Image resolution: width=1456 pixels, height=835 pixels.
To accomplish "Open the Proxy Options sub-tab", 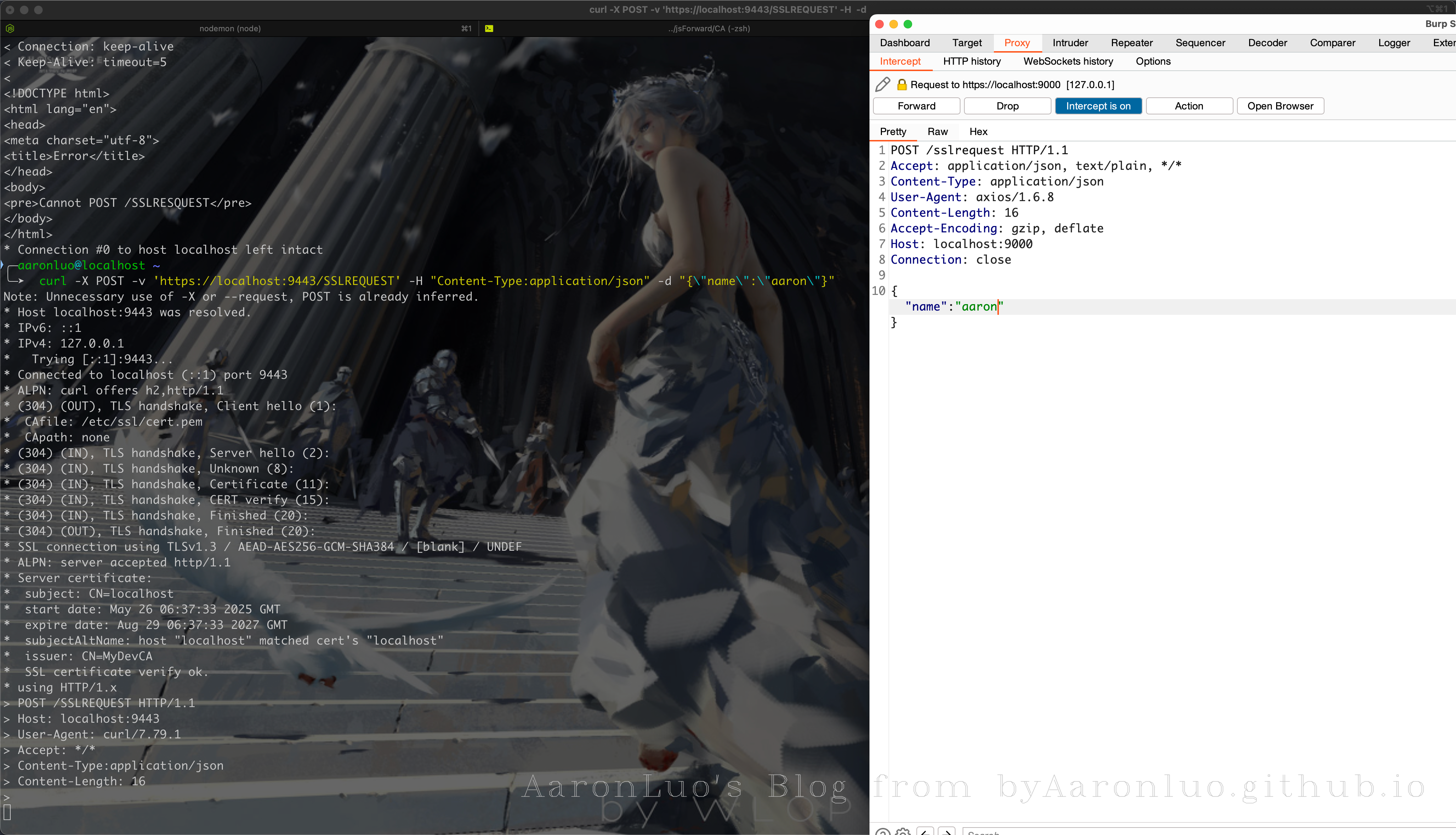I will pyautogui.click(x=1152, y=61).
